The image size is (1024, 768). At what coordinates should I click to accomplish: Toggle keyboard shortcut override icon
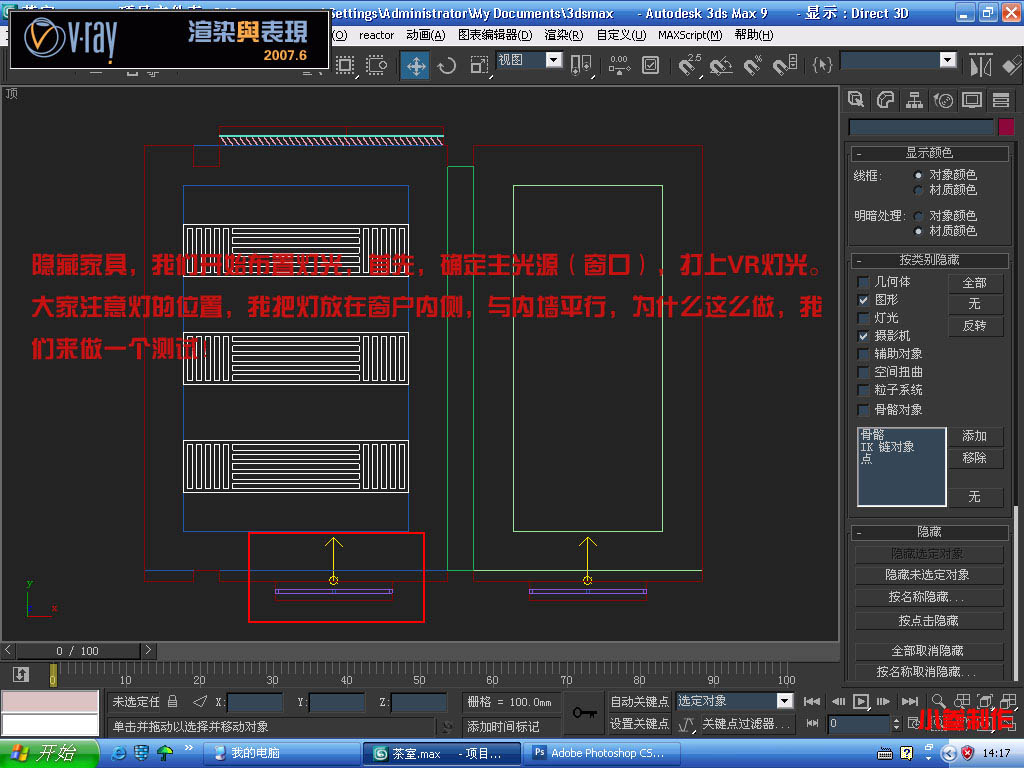(x=650, y=65)
